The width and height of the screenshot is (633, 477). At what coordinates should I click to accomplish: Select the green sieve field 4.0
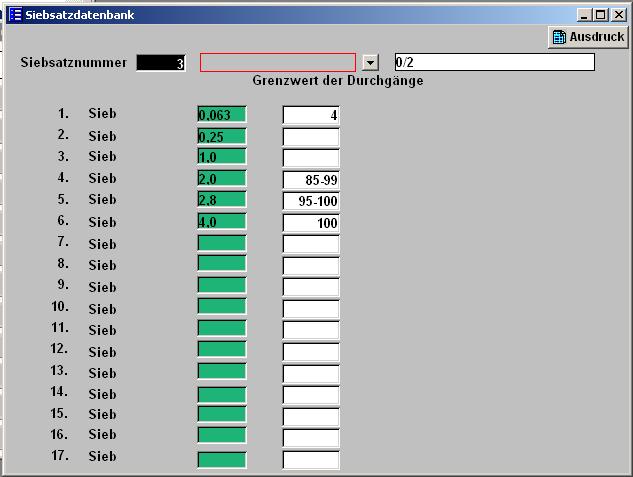pos(222,222)
